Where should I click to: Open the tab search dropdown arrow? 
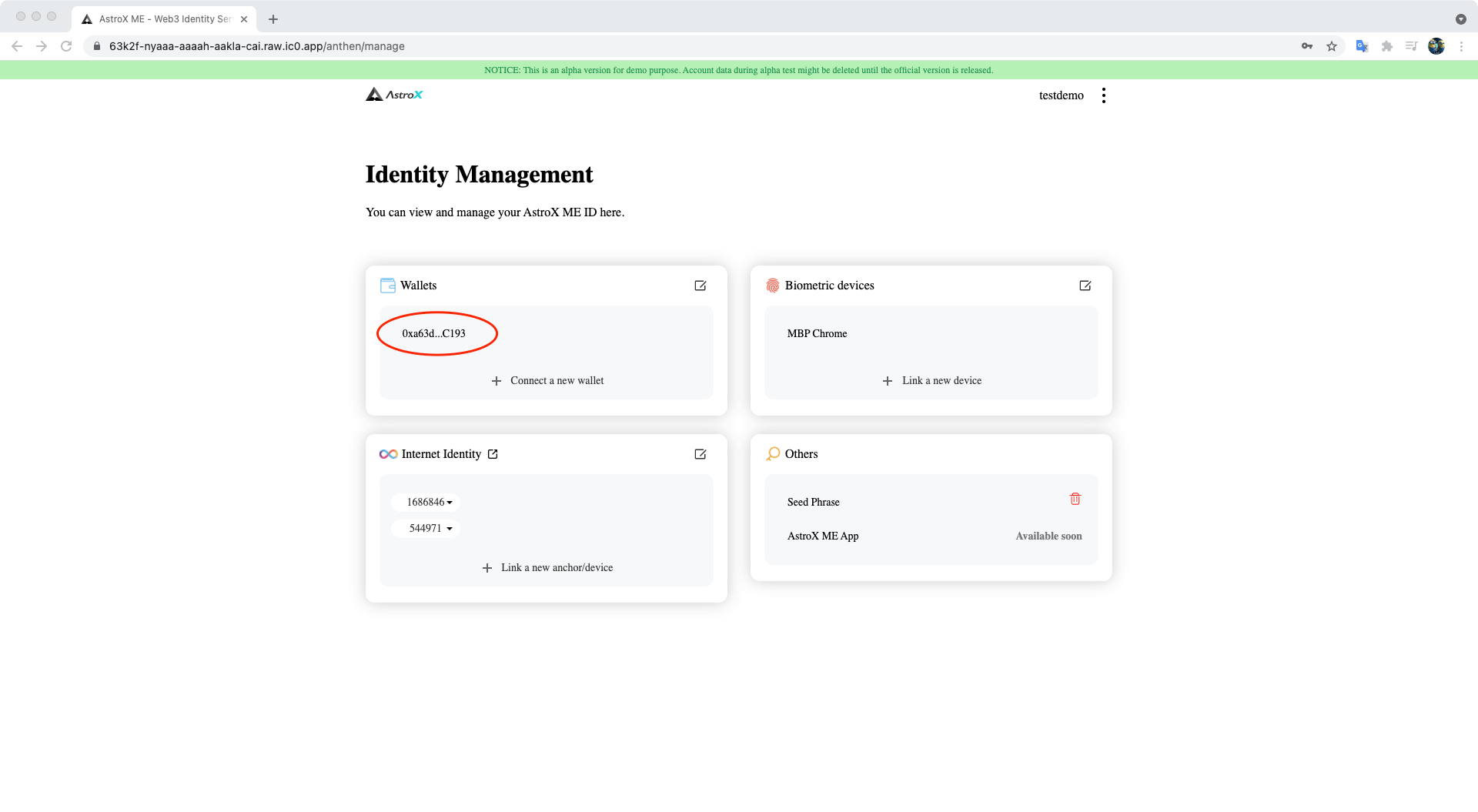(1460, 18)
